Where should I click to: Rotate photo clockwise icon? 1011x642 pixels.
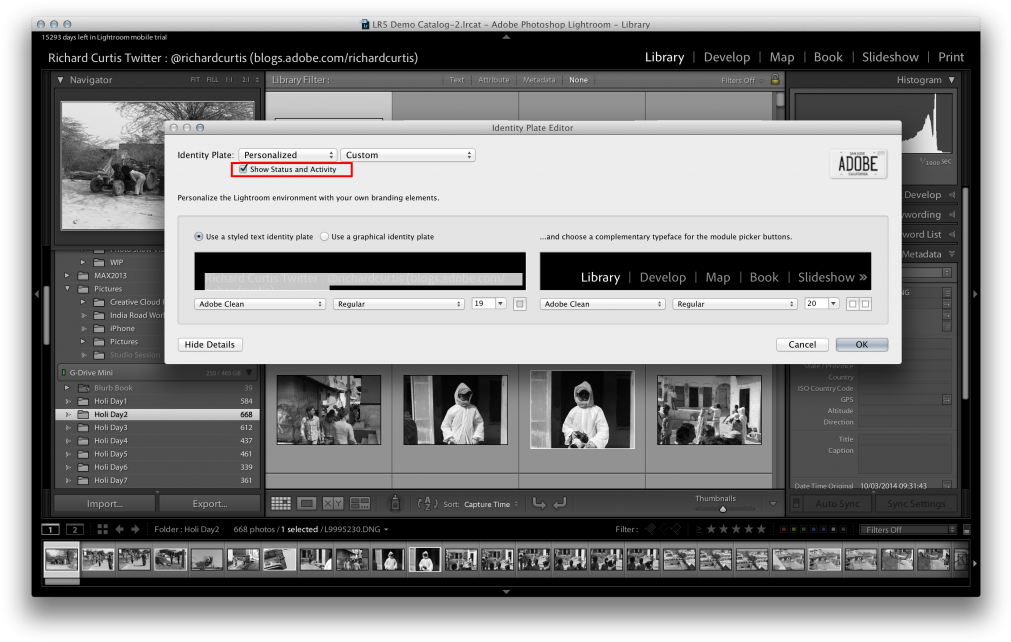pyautogui.click(x=560, y=503)
